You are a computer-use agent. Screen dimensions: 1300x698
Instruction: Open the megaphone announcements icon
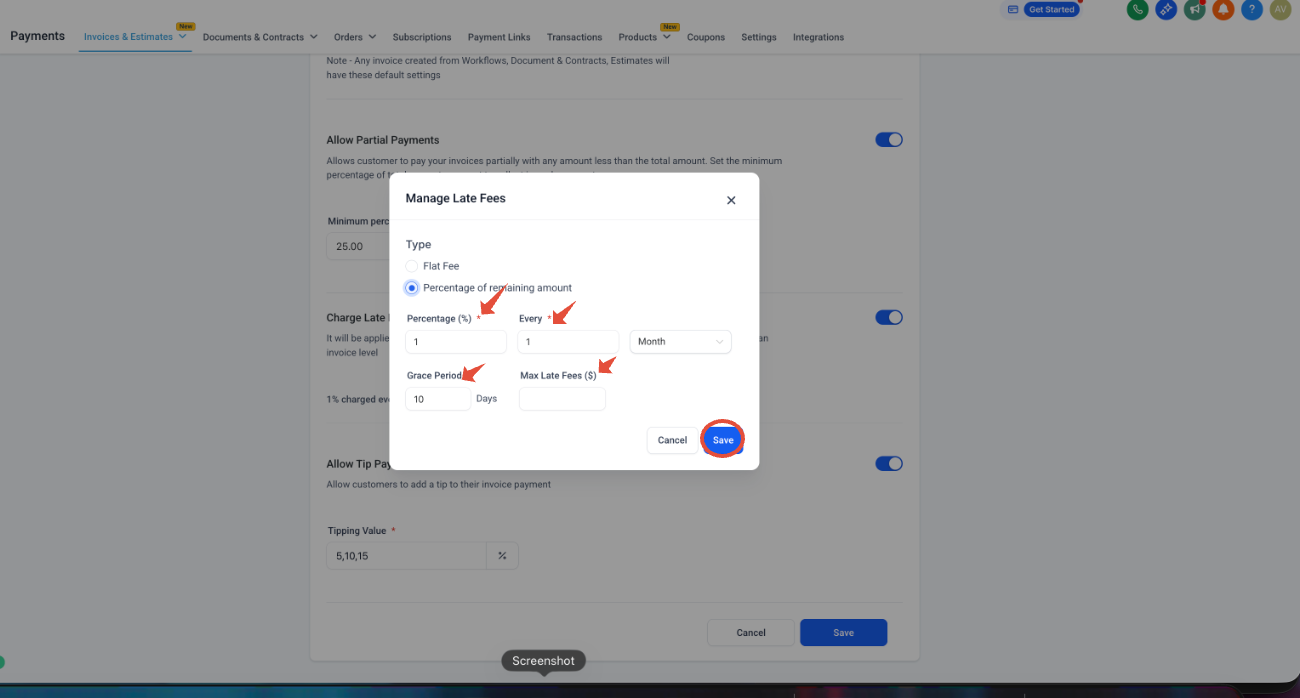pos(1194,9)
